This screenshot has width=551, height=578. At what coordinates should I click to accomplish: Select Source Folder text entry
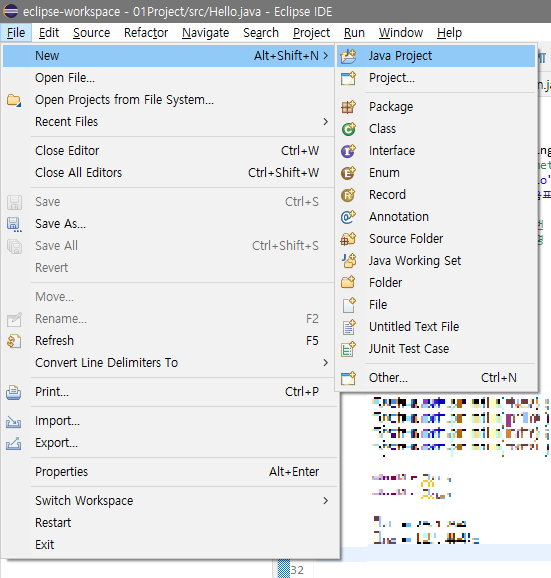pos(406,238)
